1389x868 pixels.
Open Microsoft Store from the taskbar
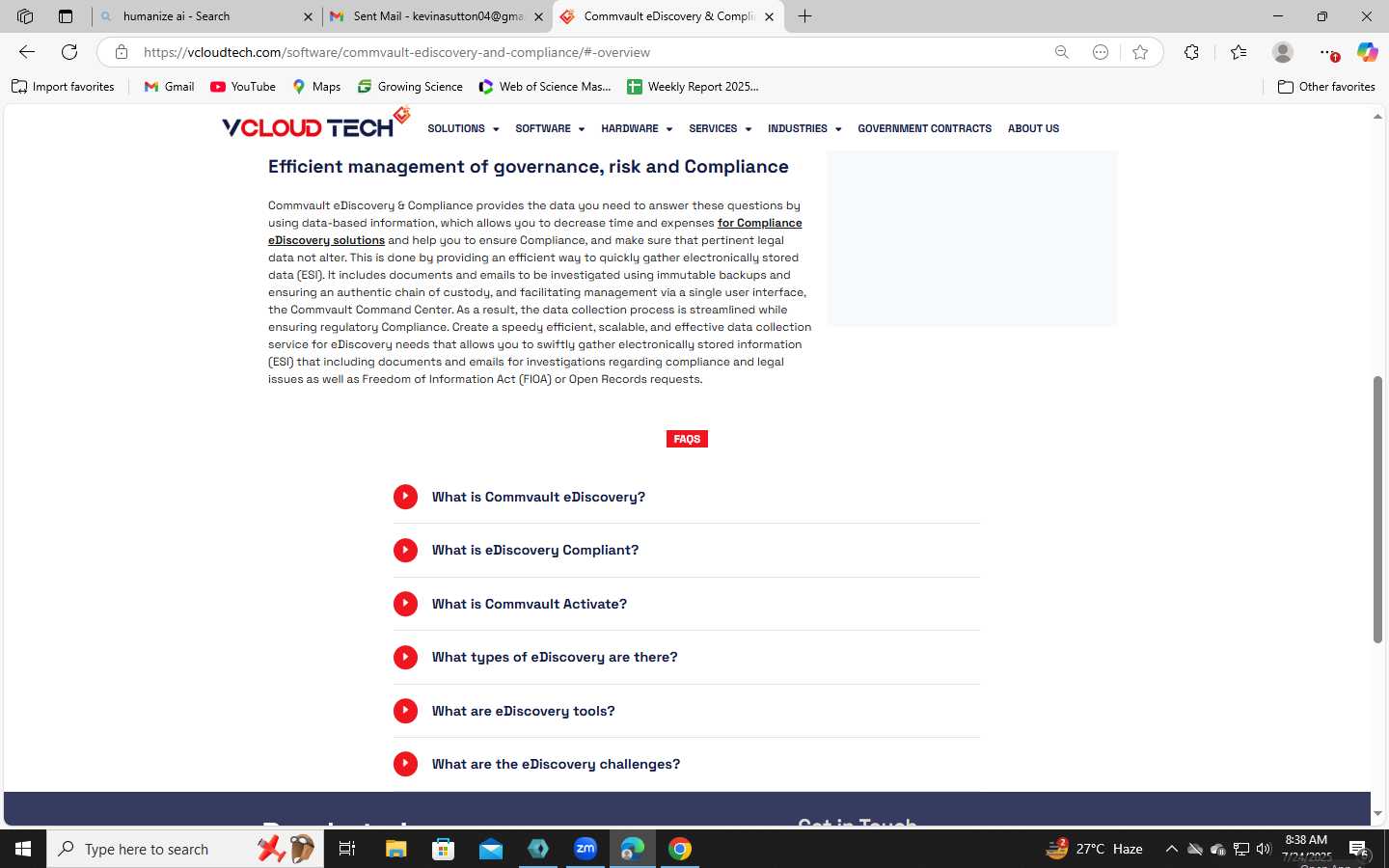(x=444, y=849)
